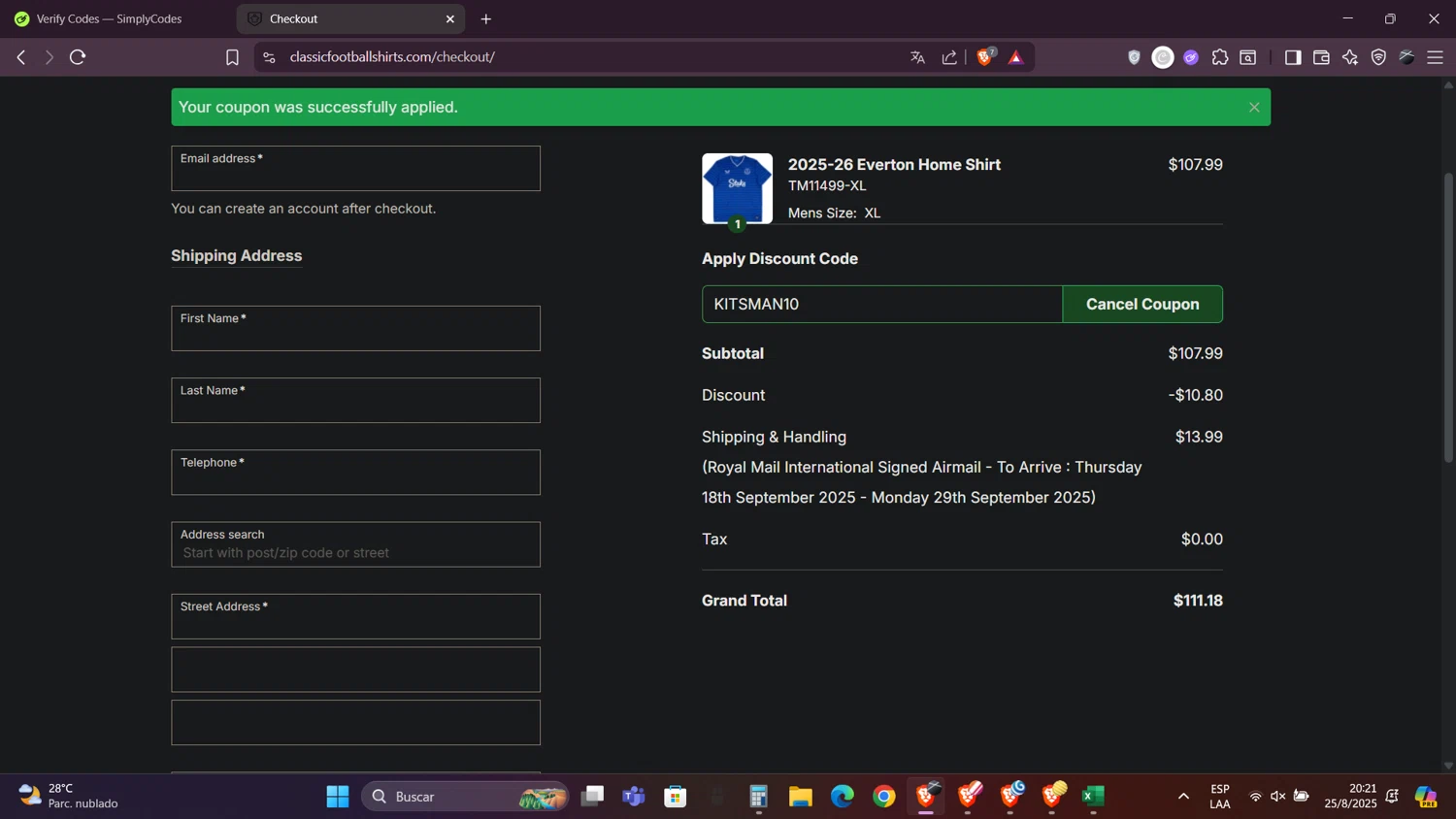Open the Windows Start menu
1456x819 pixels.
coord(338,797)
